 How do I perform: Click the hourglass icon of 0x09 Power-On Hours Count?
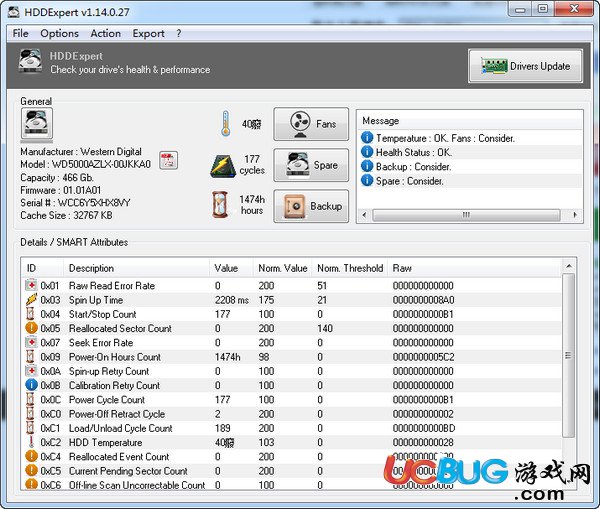click(x=30, y=357)
